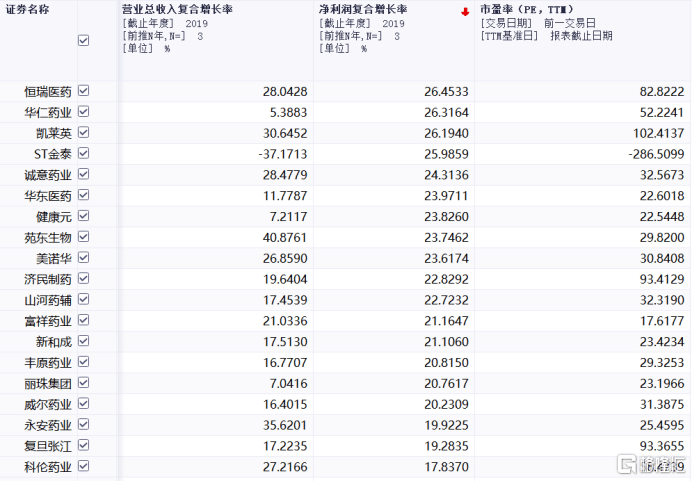This screenshot has height=481, width=692.
Task: Uncheck the checkbox for 复旦张江
Action: (83, 445)
